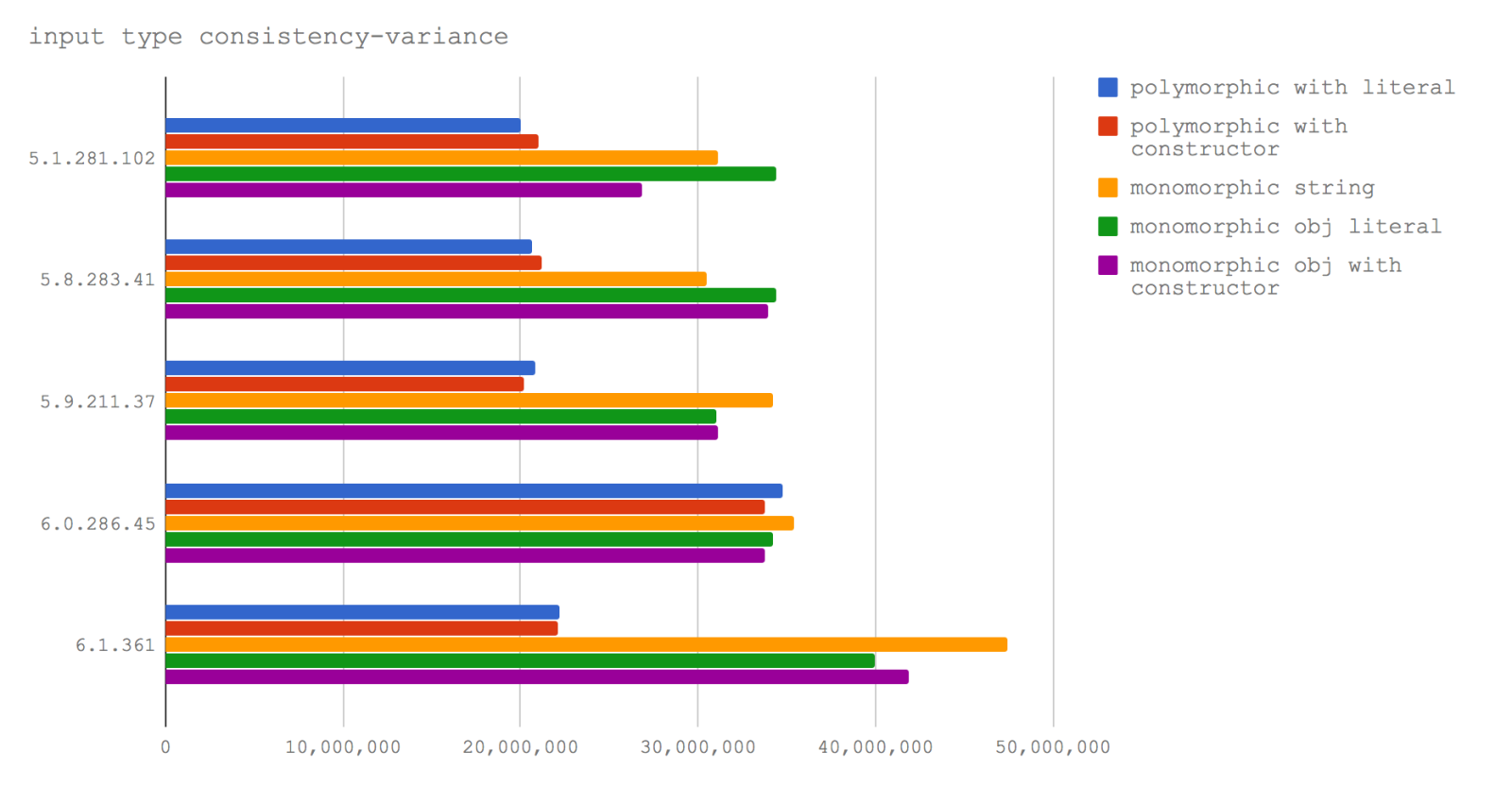The image size is (1512, 786).
Task: Click the green bar for 5.8.283.41
Action: pyautogui.click(x=472, y=295)
